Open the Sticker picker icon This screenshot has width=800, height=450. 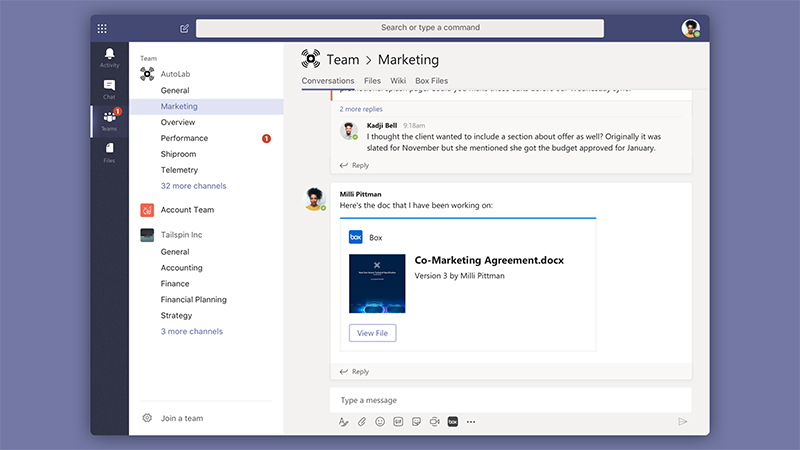(416, 422)
